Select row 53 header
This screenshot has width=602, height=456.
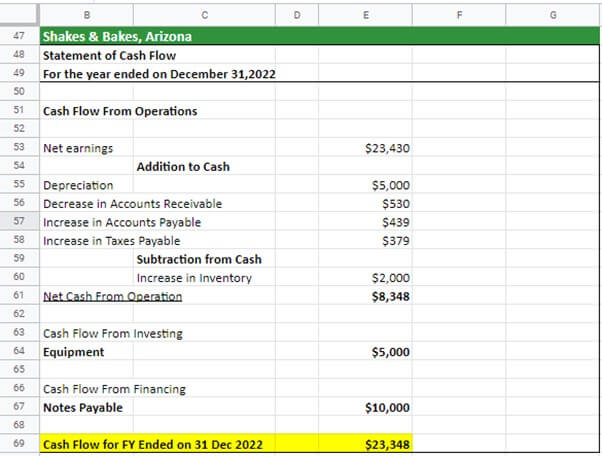[19, 147]
